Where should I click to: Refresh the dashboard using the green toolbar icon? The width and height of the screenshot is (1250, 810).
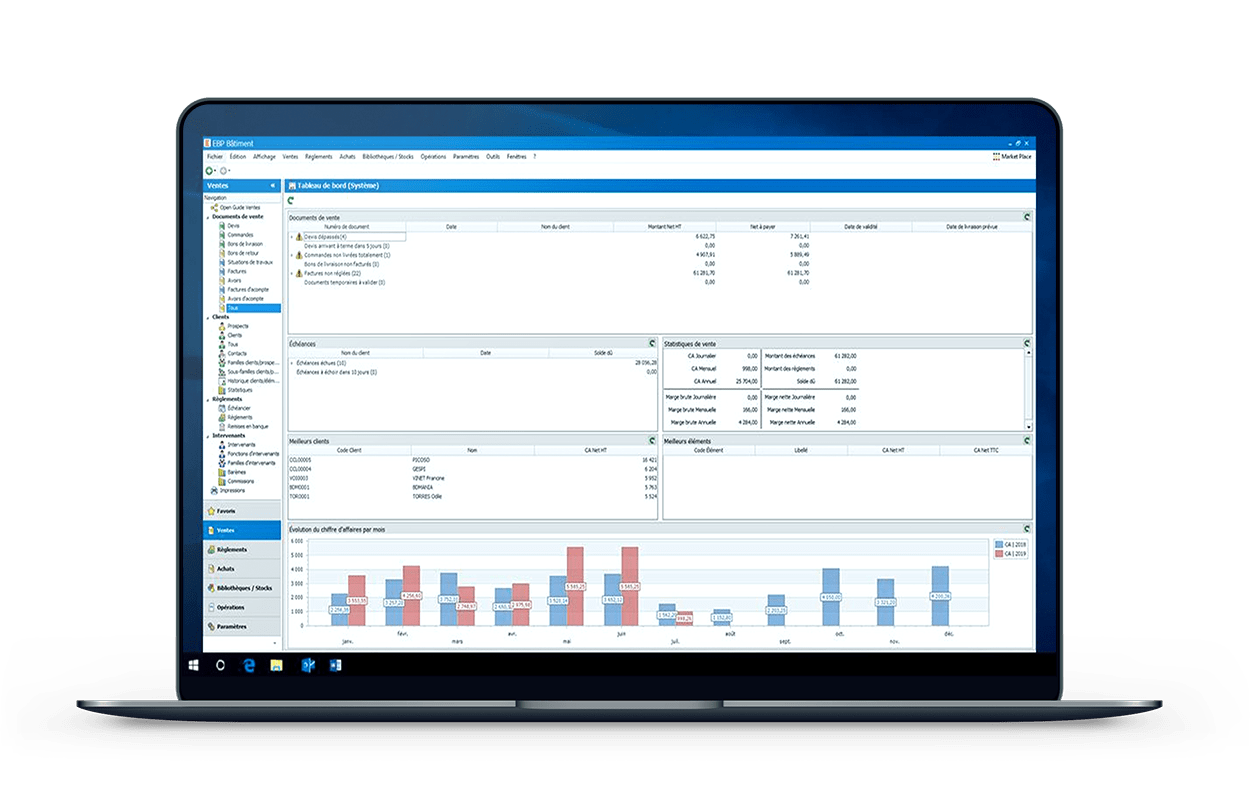click(x=291, y=201)
